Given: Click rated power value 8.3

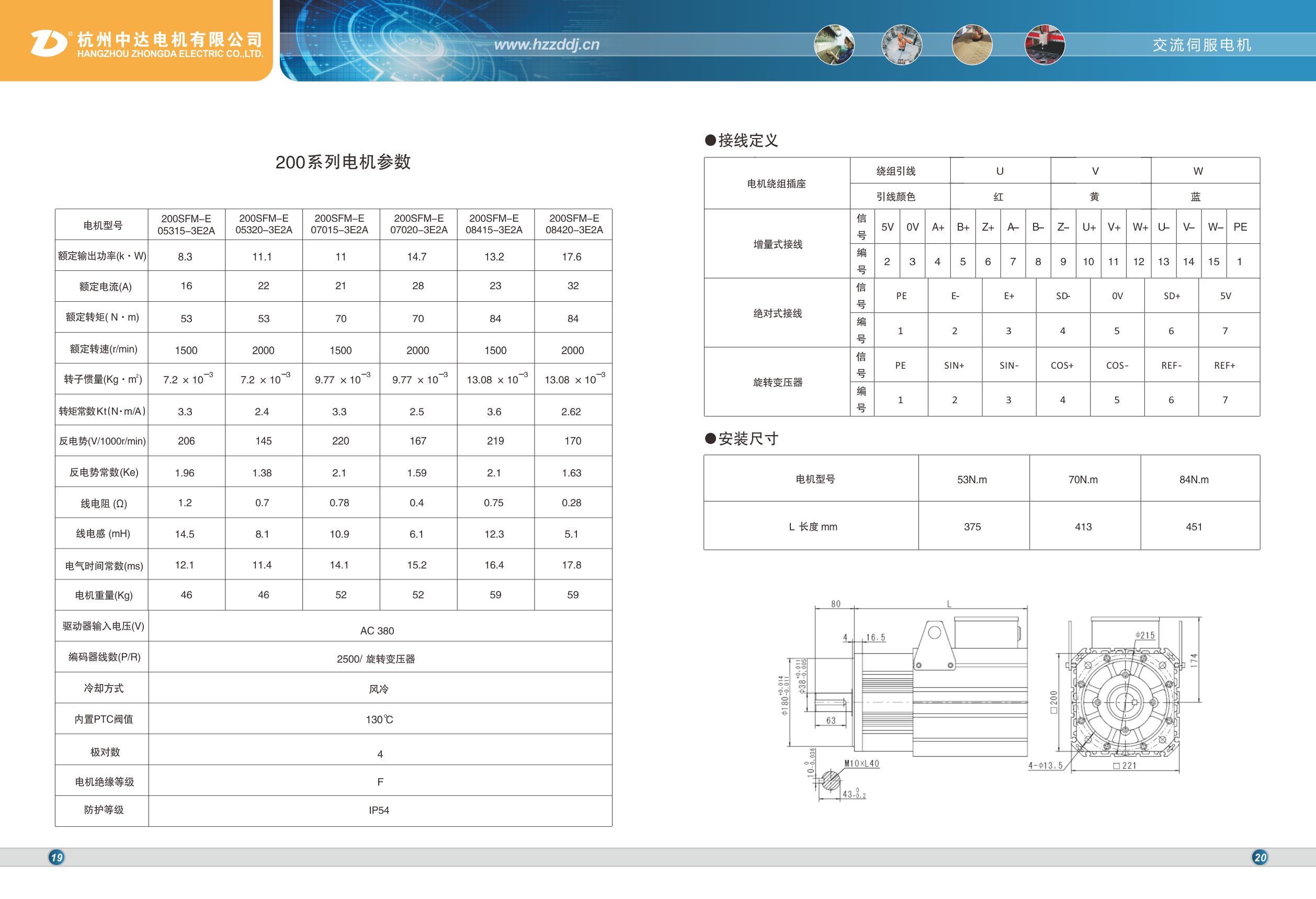Looking at the screenshot, I should pyautogui.click(x=185, y=257).
